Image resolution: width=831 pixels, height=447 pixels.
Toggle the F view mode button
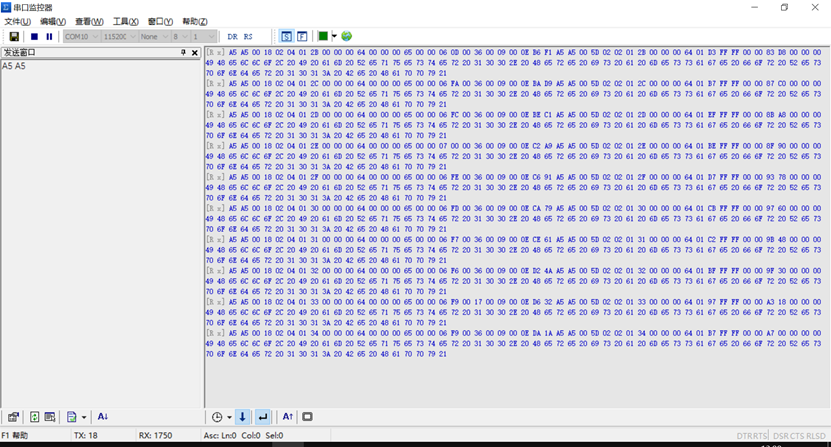(302, 37)
